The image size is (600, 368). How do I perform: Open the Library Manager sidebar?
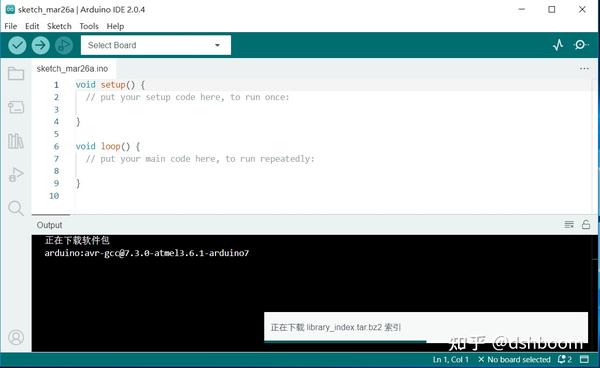(16, 141)
